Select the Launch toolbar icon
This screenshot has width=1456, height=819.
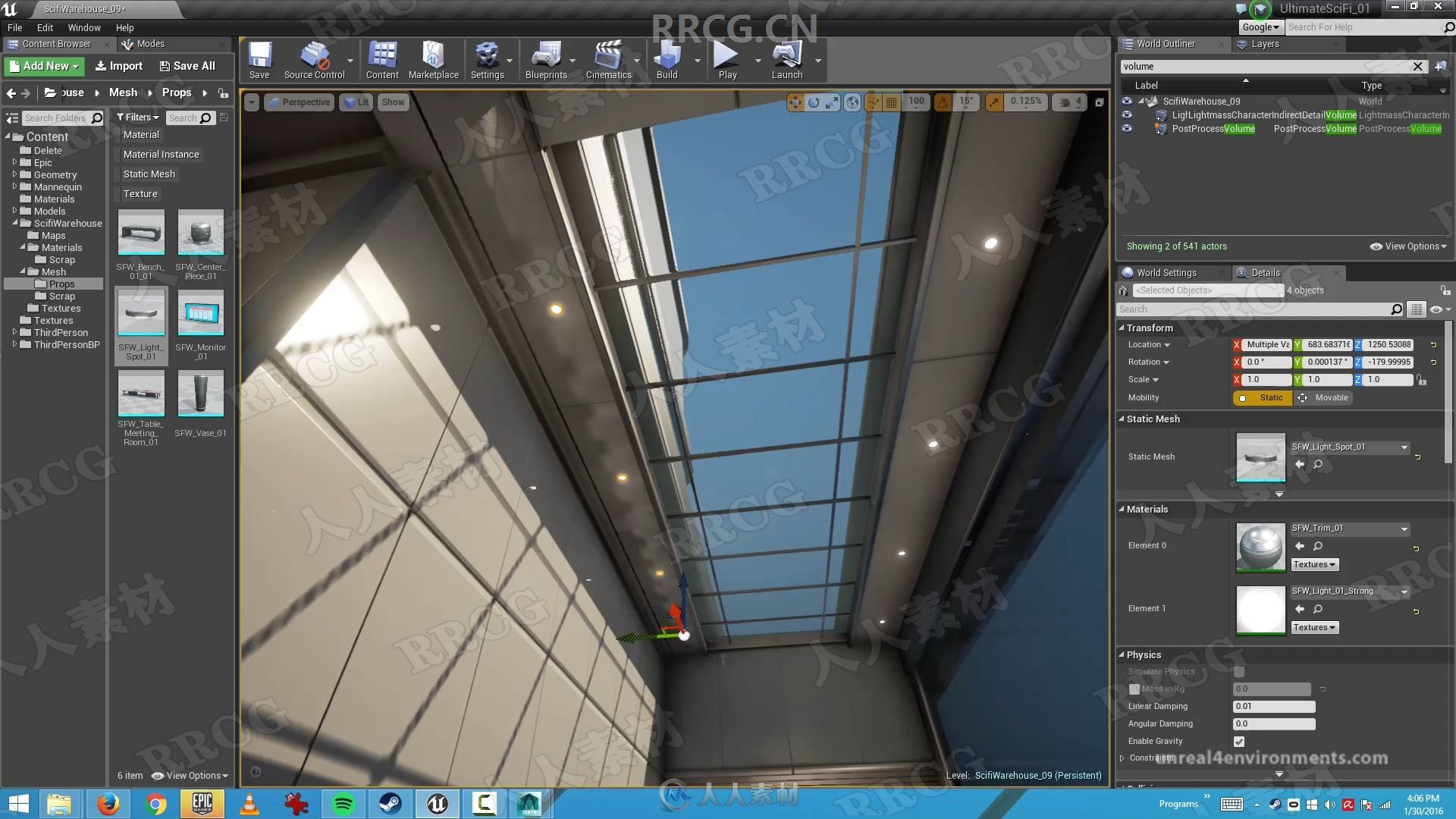coord(788,60)
